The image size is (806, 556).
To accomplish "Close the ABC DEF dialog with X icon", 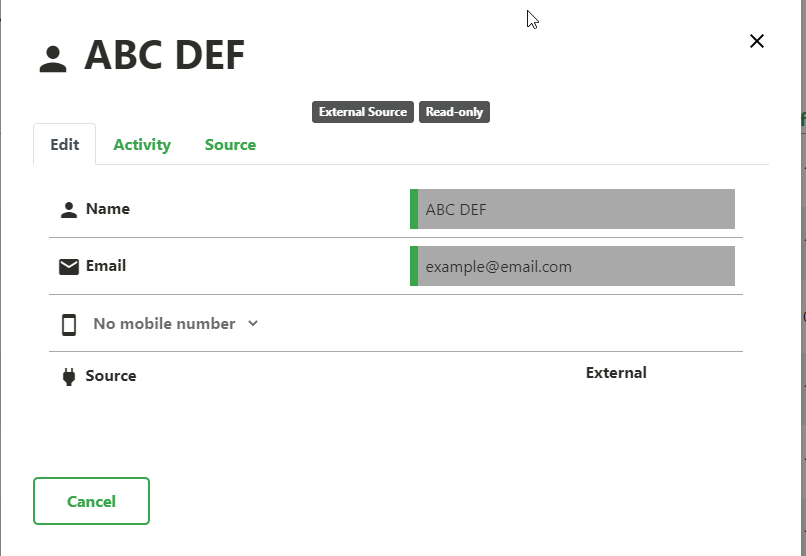I will tap(757, 41).
